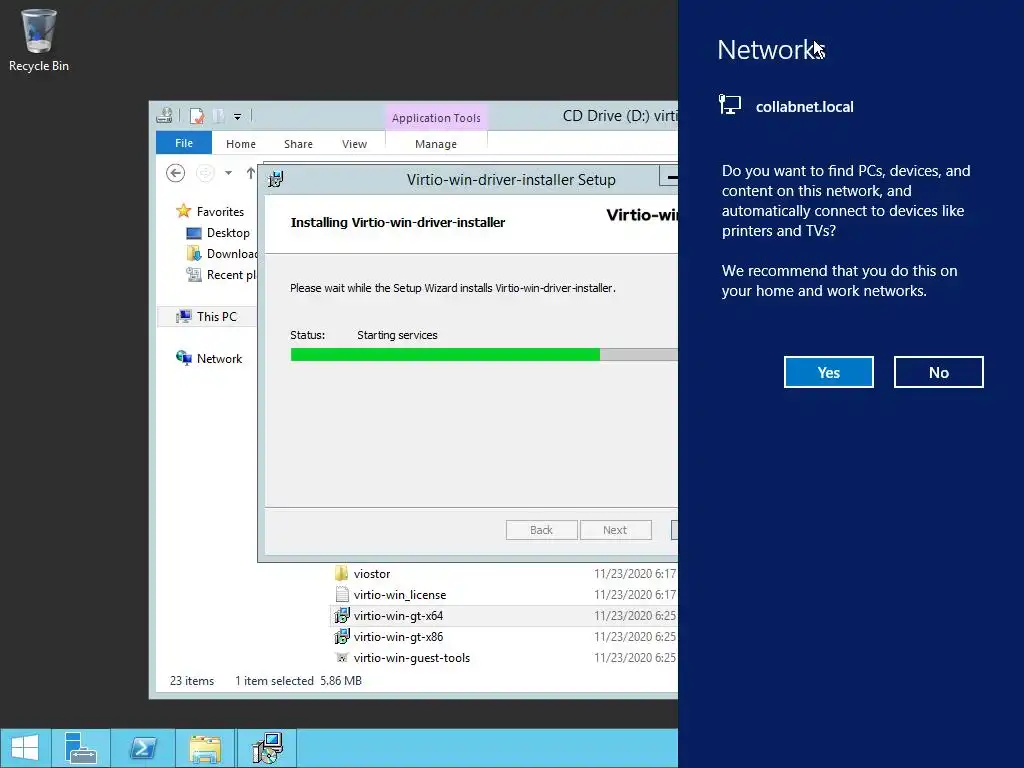Click the This PC computer icon

point(184,317)
